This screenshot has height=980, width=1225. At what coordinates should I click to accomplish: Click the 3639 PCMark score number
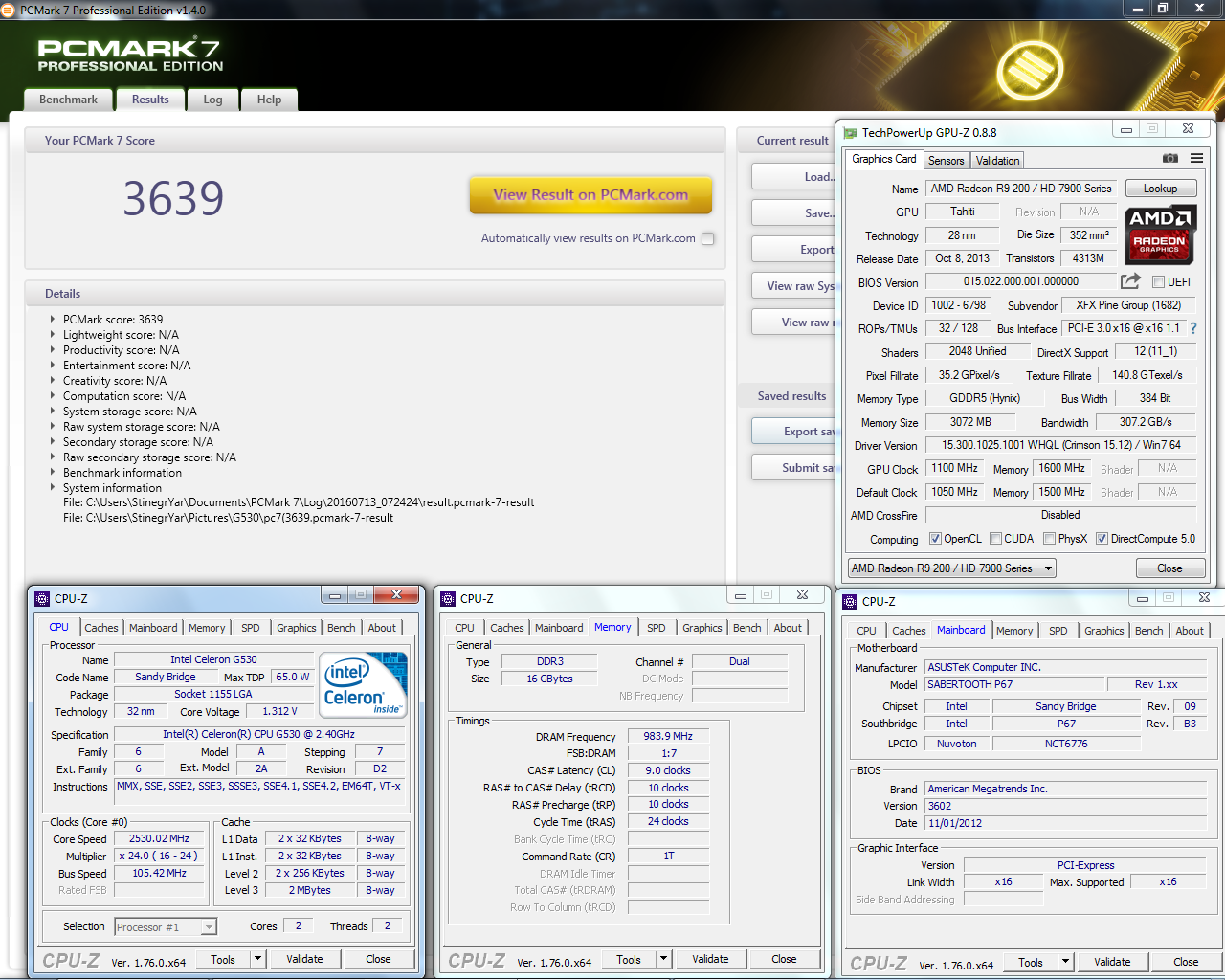click(173, 198)
